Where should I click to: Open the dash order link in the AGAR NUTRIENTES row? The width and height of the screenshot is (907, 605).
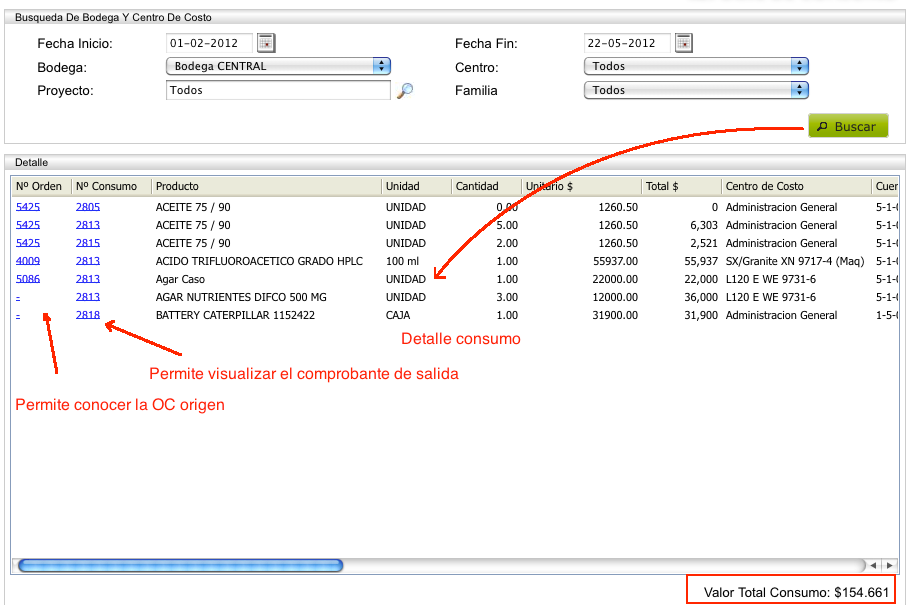click(18, 298)
